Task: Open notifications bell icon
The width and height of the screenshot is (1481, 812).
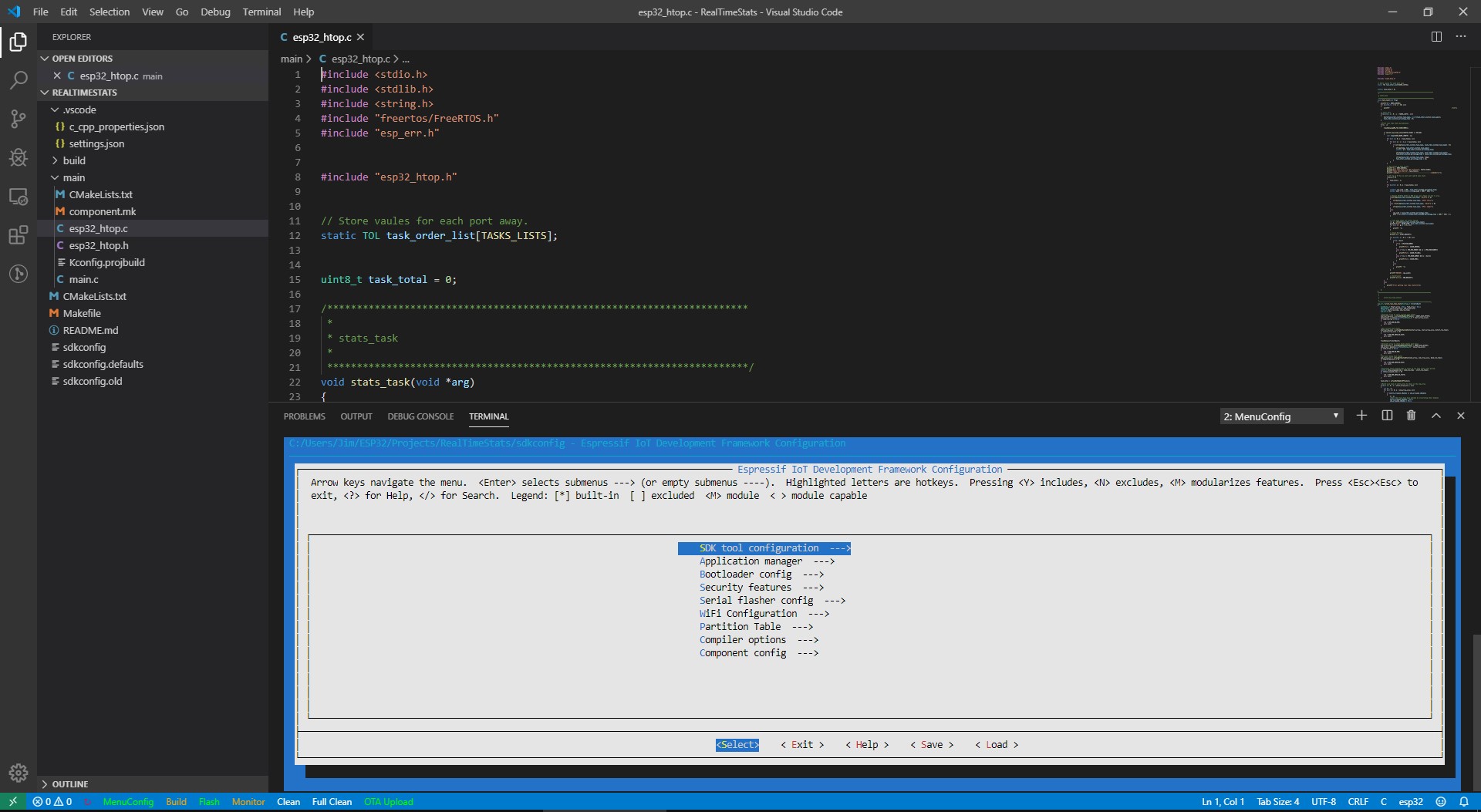Action: coord(1463,802)
